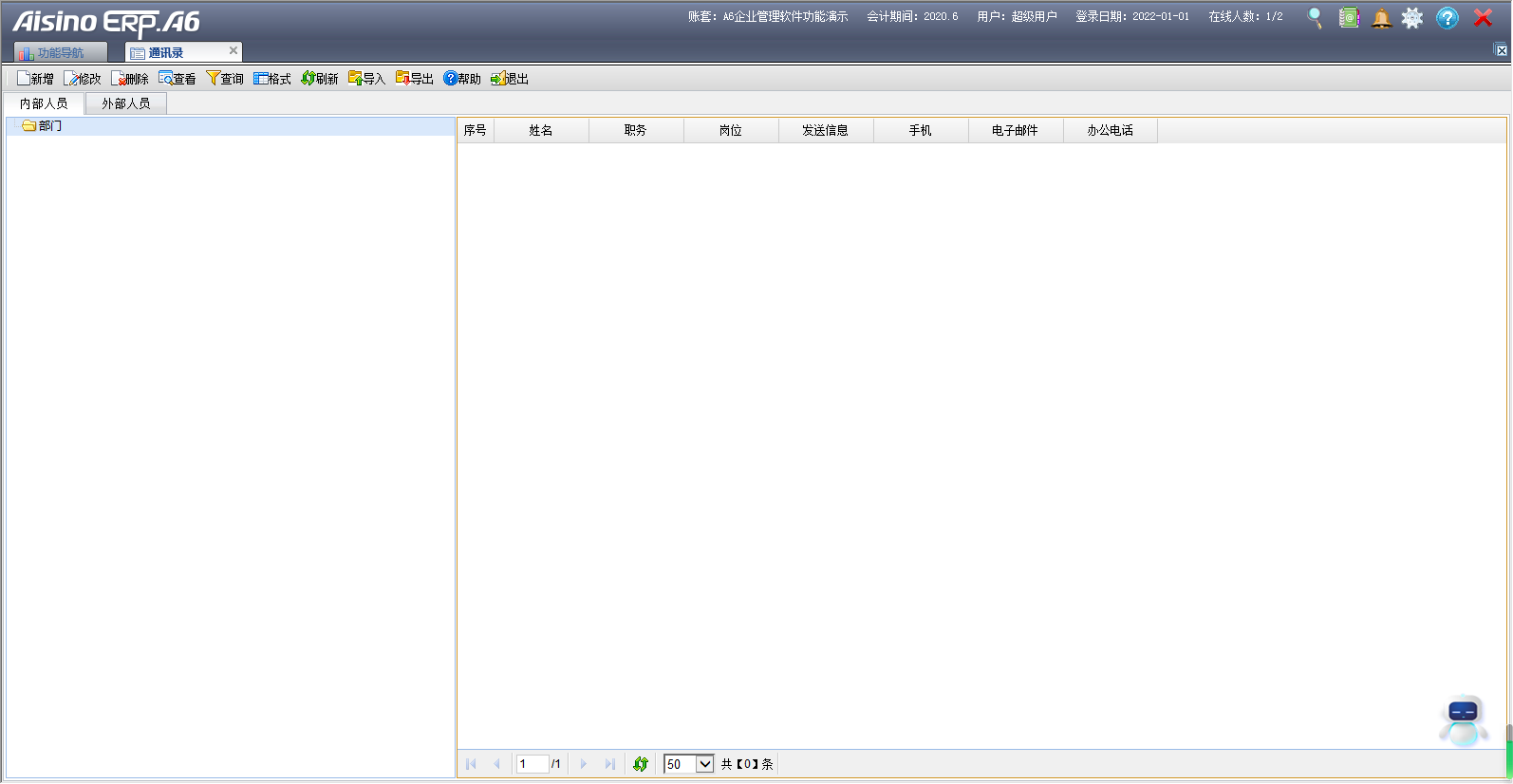Click the page number input field
1513x784 pixels.
(x=532, y=764)
